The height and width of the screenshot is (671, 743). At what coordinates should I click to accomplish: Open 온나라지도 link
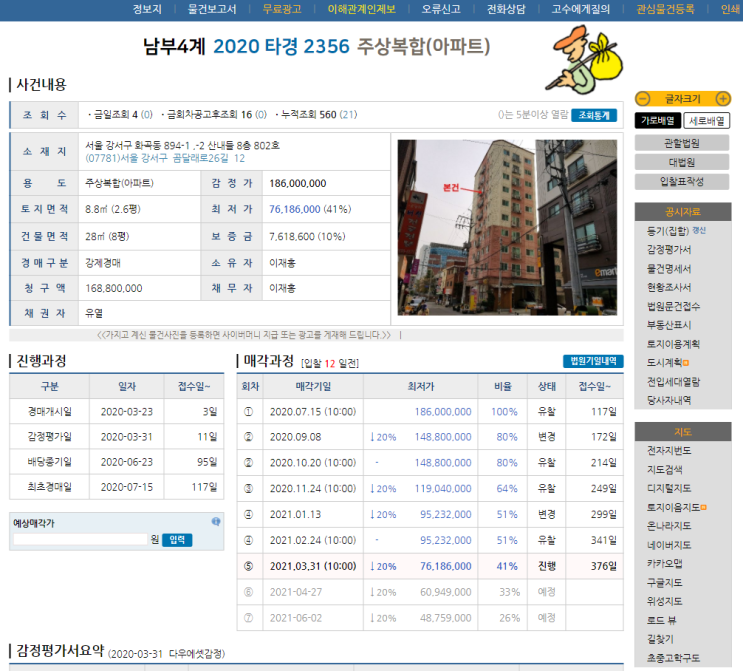669,526
